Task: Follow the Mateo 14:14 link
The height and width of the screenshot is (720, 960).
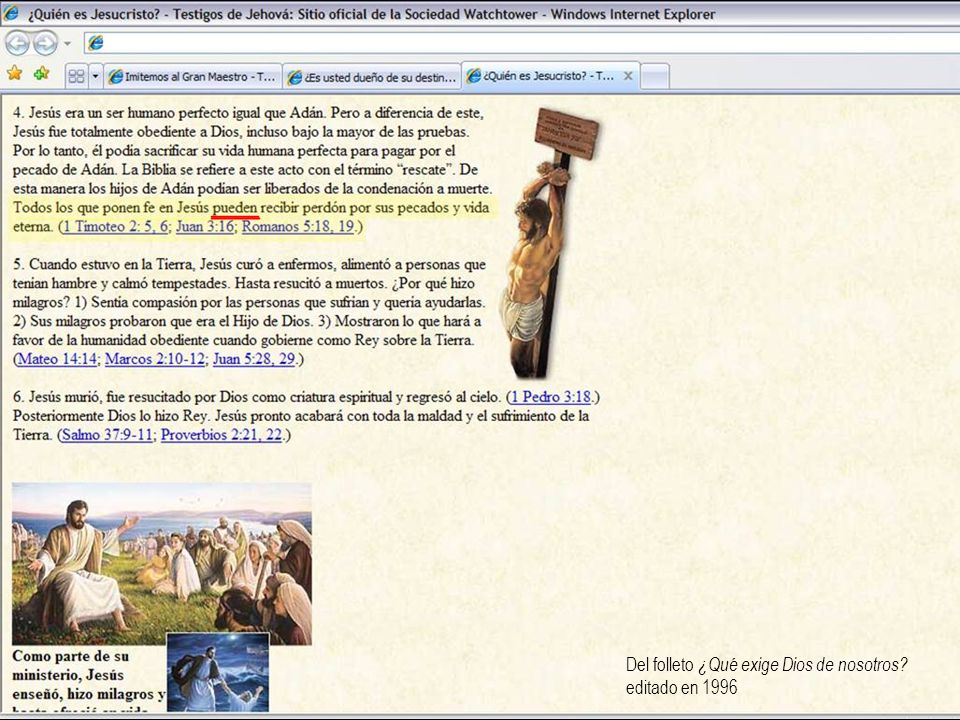Action: (x=57, y=359)
